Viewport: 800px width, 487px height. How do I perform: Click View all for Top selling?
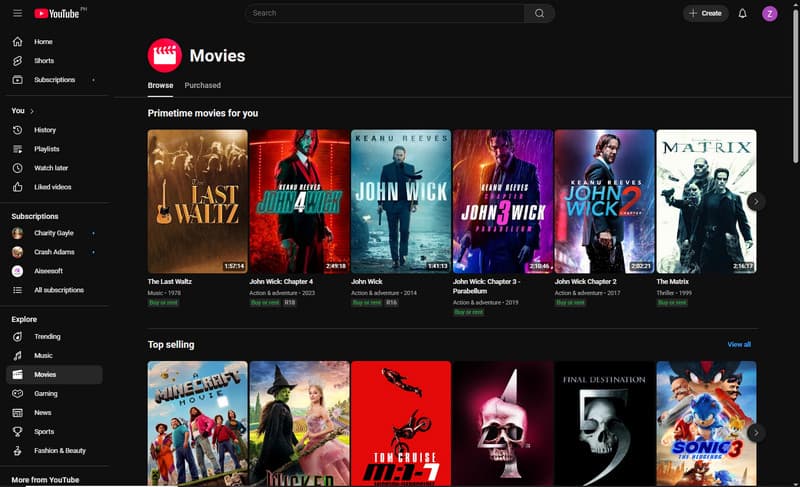pyautogui.click(x=739, y=345)
